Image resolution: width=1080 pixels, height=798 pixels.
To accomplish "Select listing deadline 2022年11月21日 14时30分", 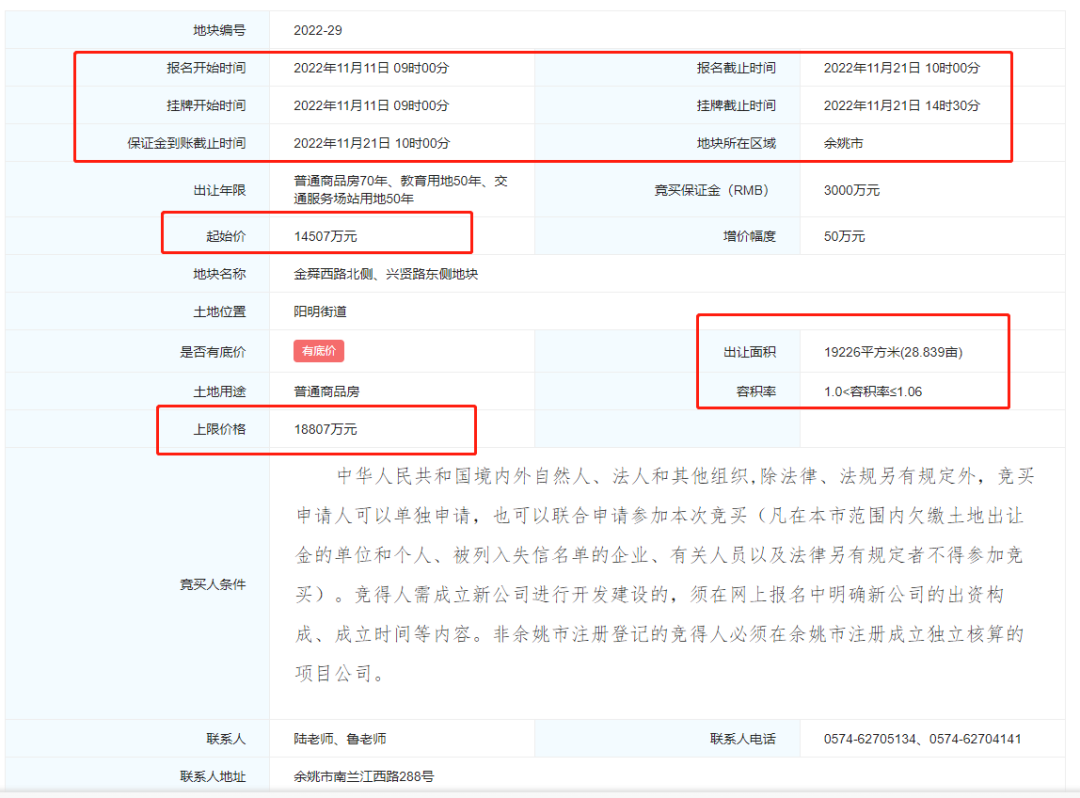I will coord(902,105).
